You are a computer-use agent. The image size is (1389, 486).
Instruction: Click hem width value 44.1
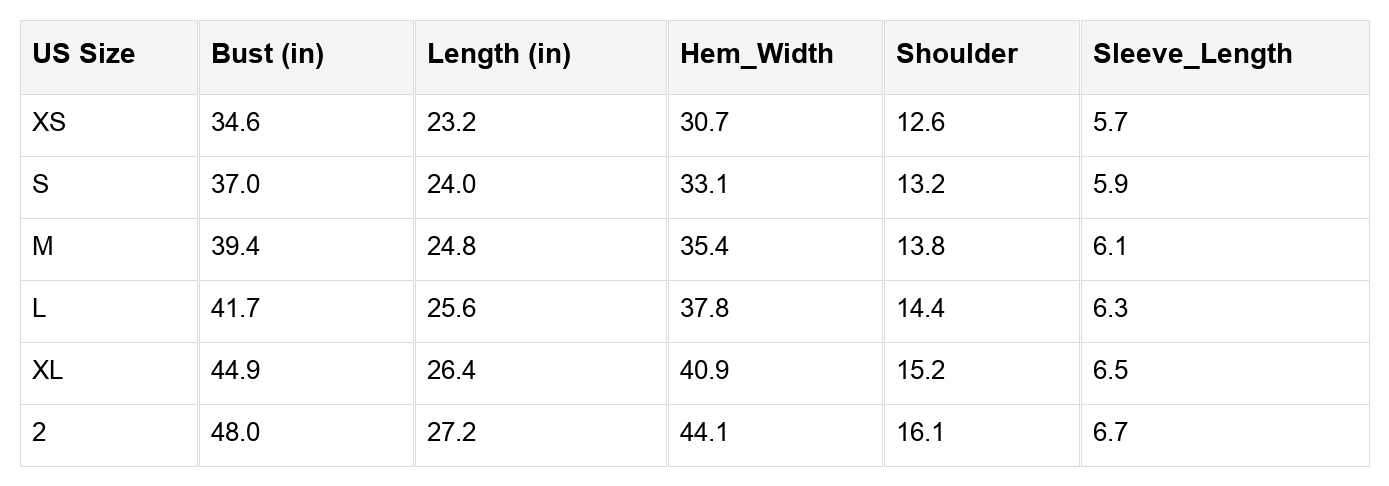(x=704, y=433)
